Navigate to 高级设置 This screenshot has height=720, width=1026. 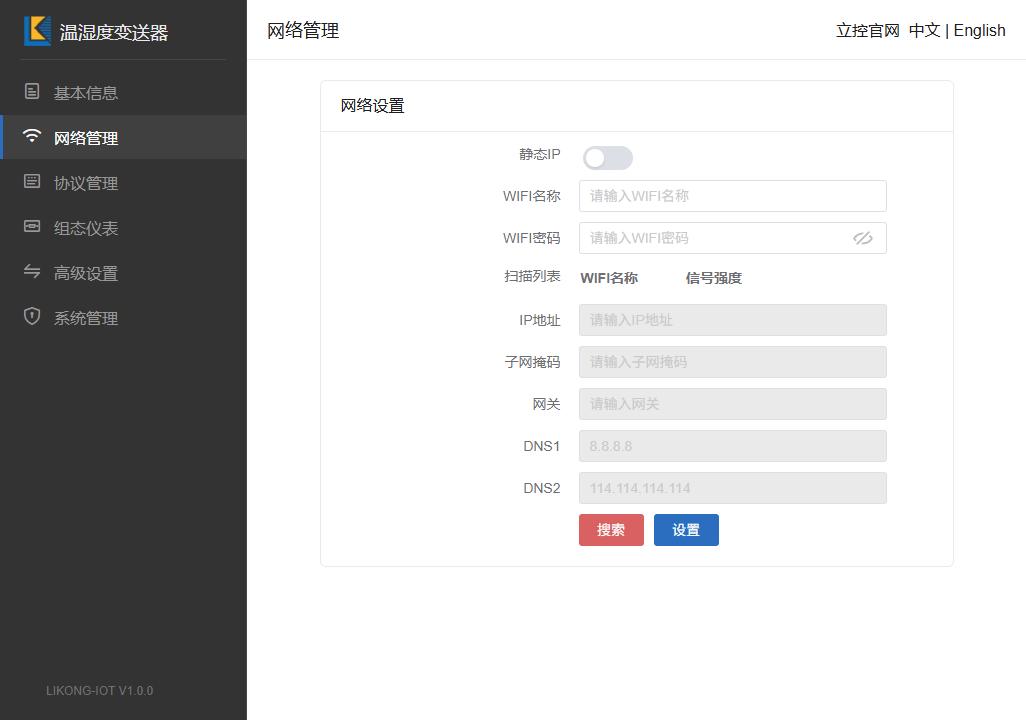pyautogui.click(x=123, y=273)
